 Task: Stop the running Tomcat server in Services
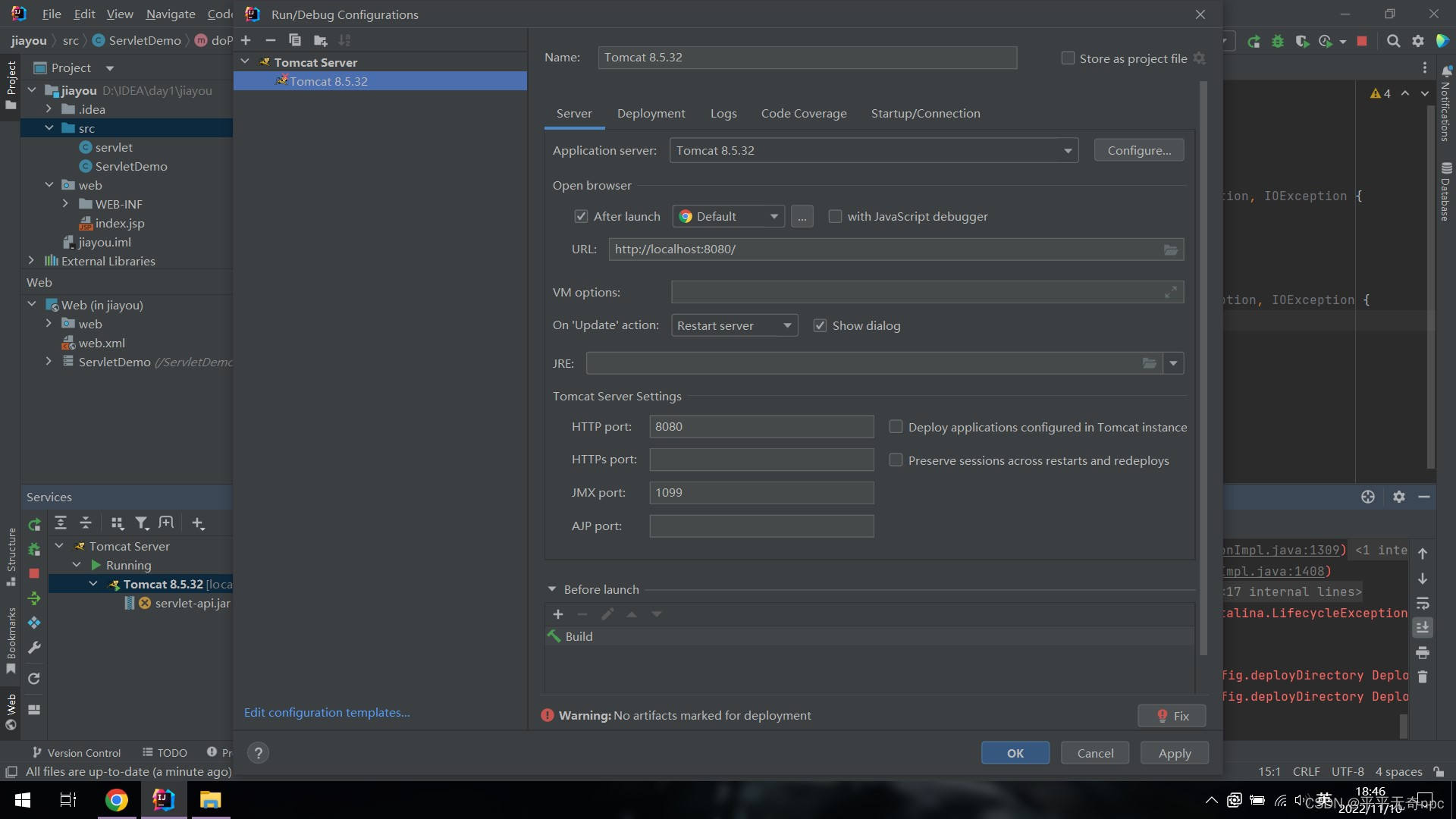tap(34, 574)
